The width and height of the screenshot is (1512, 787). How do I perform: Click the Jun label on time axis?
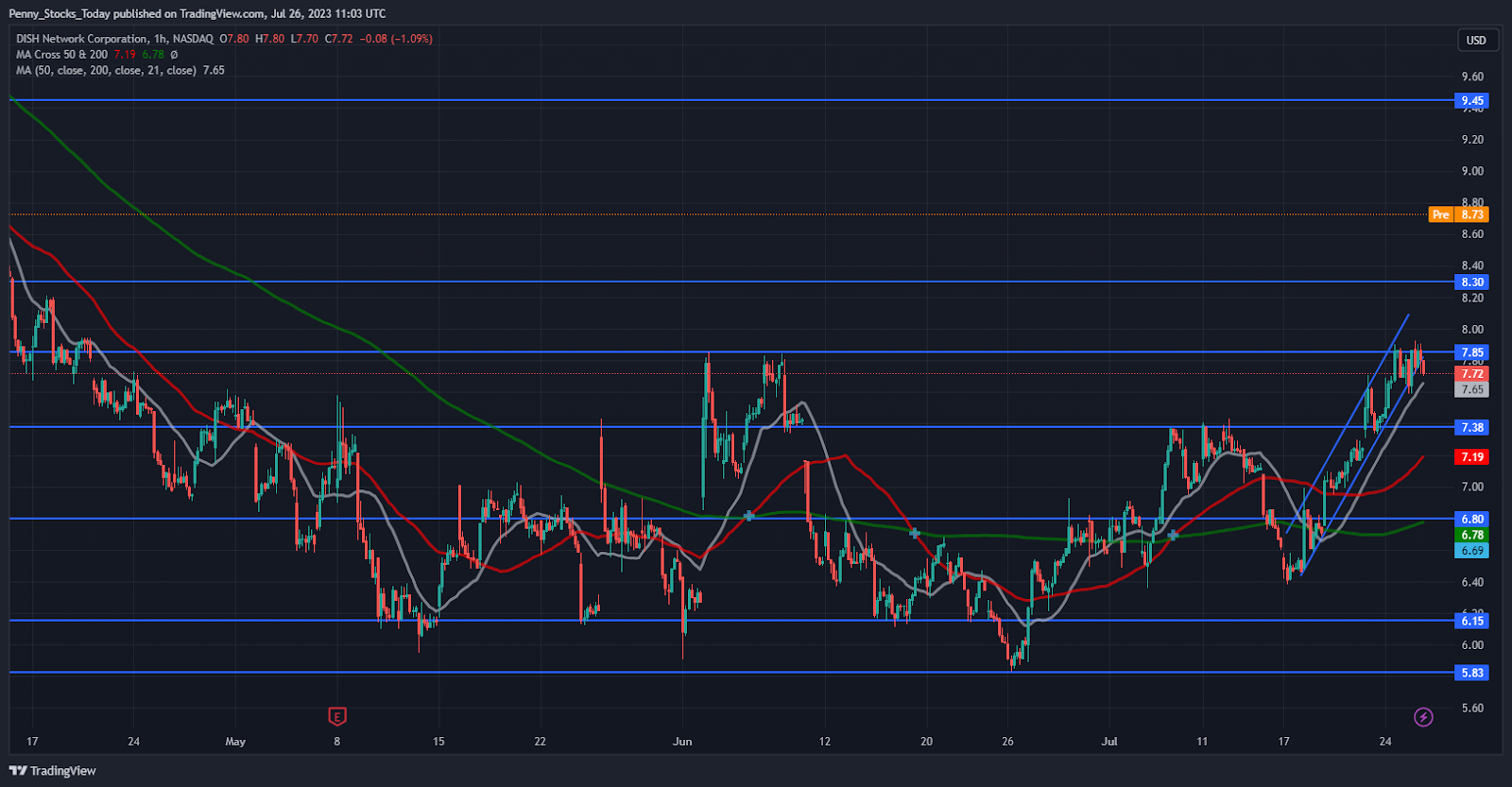[x=682, y=742]
